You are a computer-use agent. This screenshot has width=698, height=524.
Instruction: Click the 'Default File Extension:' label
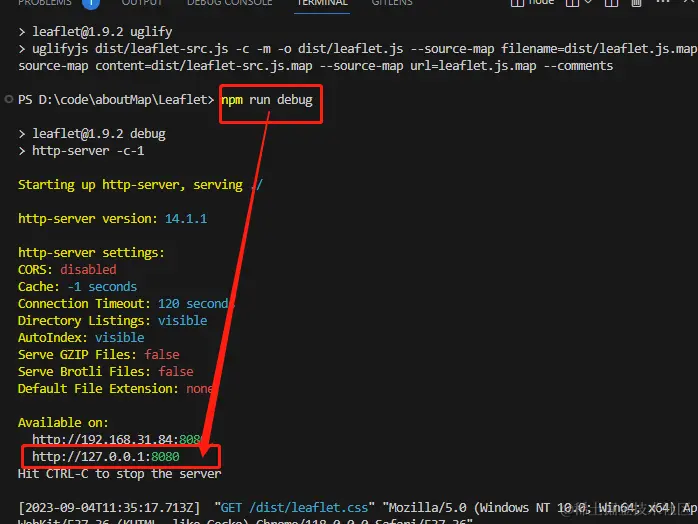(x=98, y=389)
